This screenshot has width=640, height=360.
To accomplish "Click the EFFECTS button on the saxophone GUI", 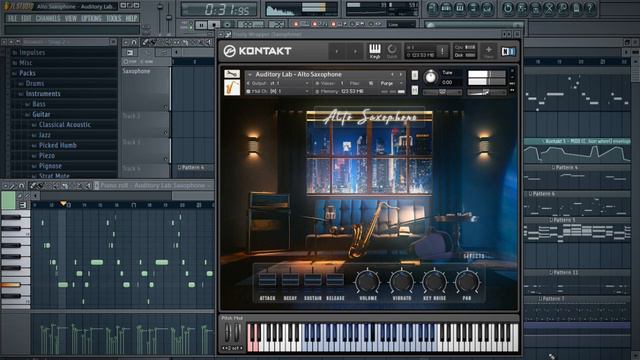I will tap(473, 256).
